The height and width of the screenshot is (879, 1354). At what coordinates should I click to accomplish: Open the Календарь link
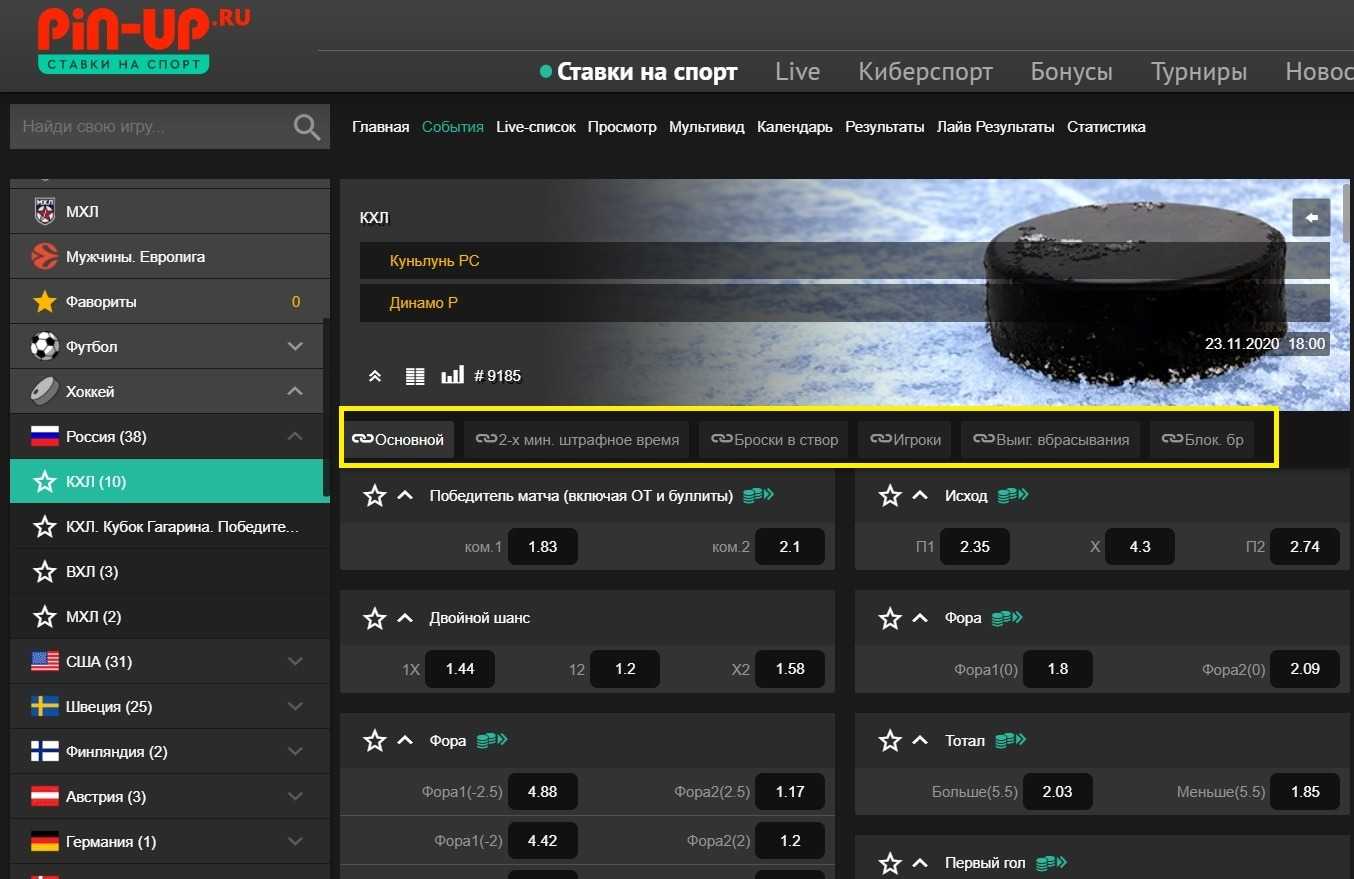[794, 127]
